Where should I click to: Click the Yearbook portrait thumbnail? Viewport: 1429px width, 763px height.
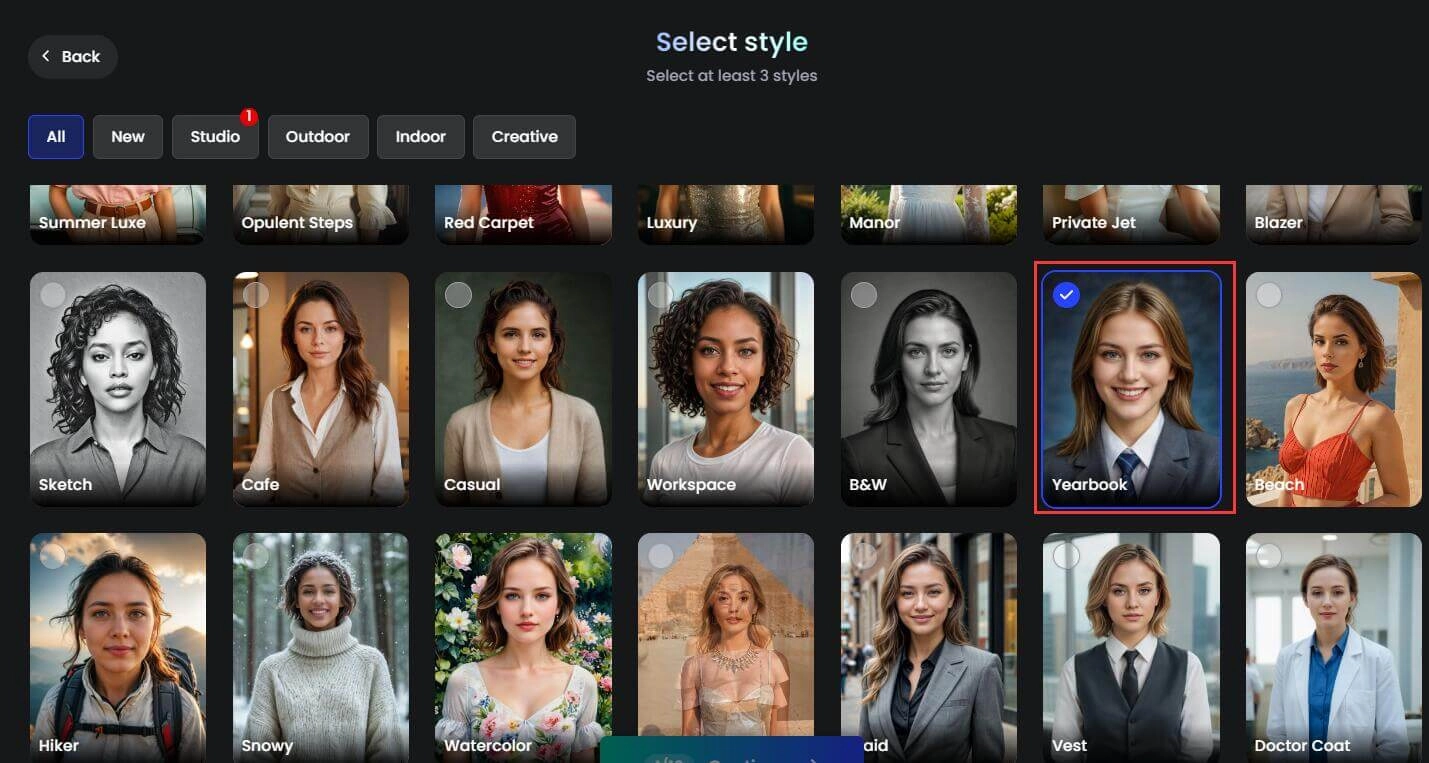(1132, 390)
